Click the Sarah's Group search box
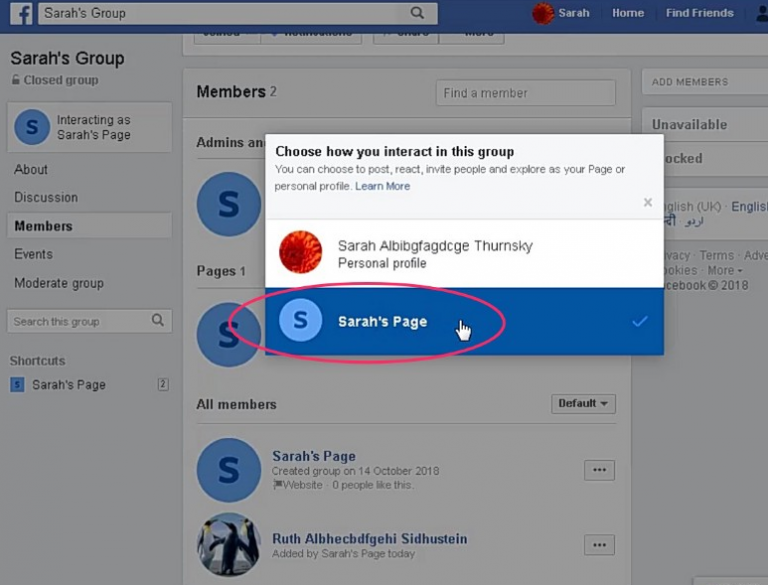The height and width of the screenshot is (585, 768). (x=238, y=13)
